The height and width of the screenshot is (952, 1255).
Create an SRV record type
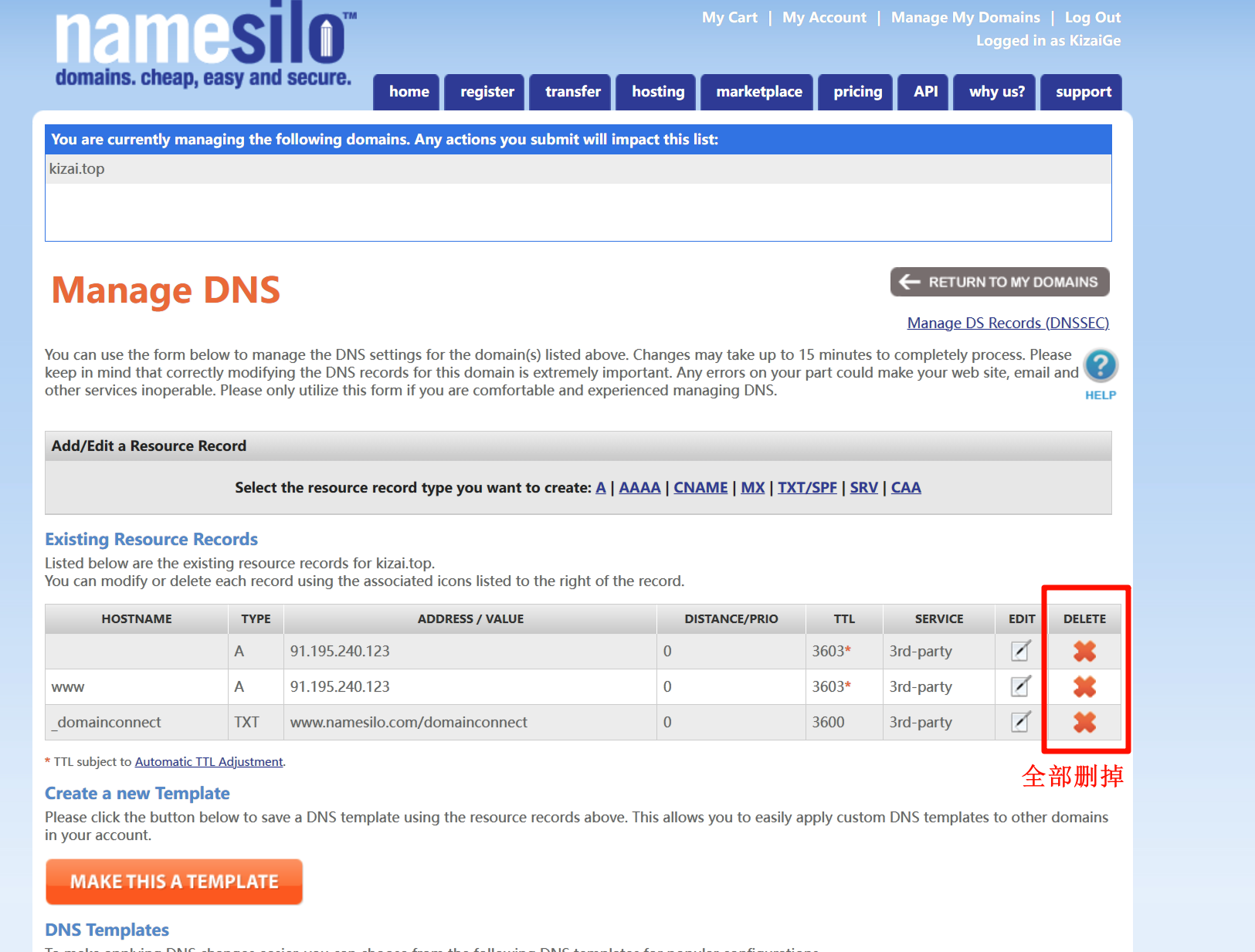click(x=863, y=488)
